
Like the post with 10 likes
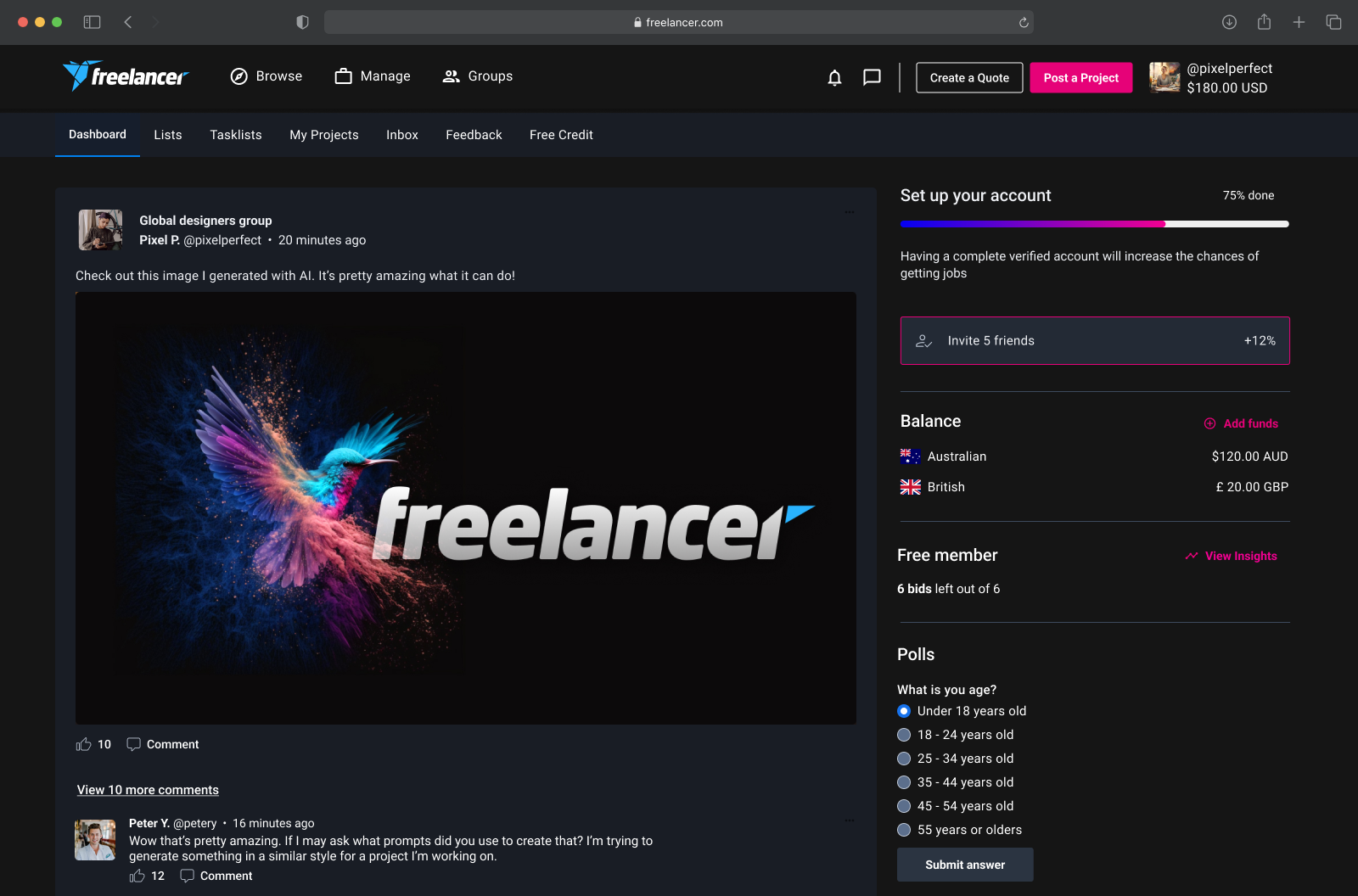pyautogui.click(x=84, y=744)
